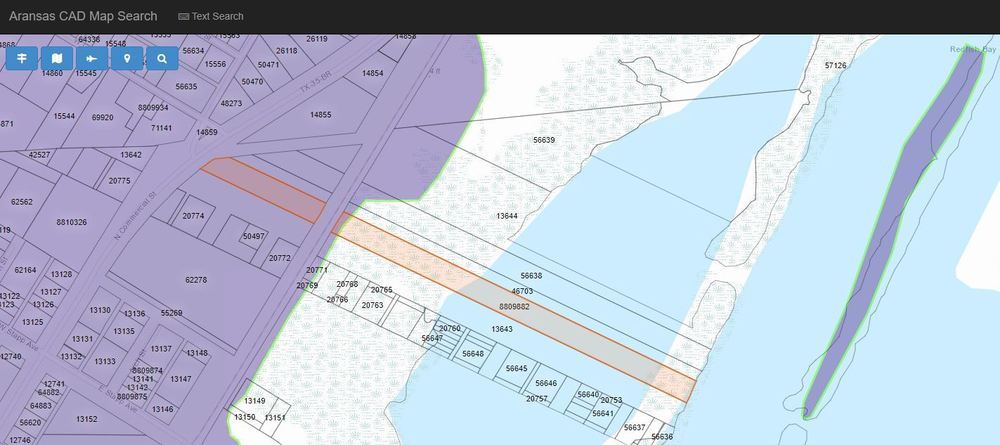Select parcel label 13643
The width and height of the screenshot is (1000, 445).
pyautogui.click(x=502, y=330)
